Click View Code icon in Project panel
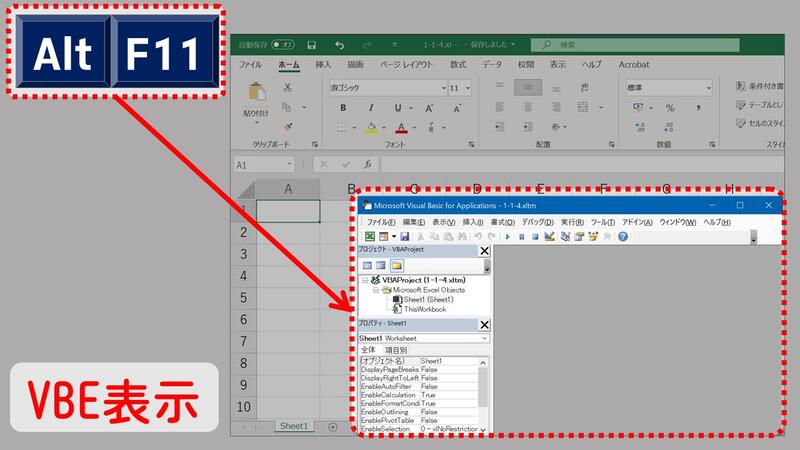The width and height of the screenshot is (800, 450). pos(367,265)
